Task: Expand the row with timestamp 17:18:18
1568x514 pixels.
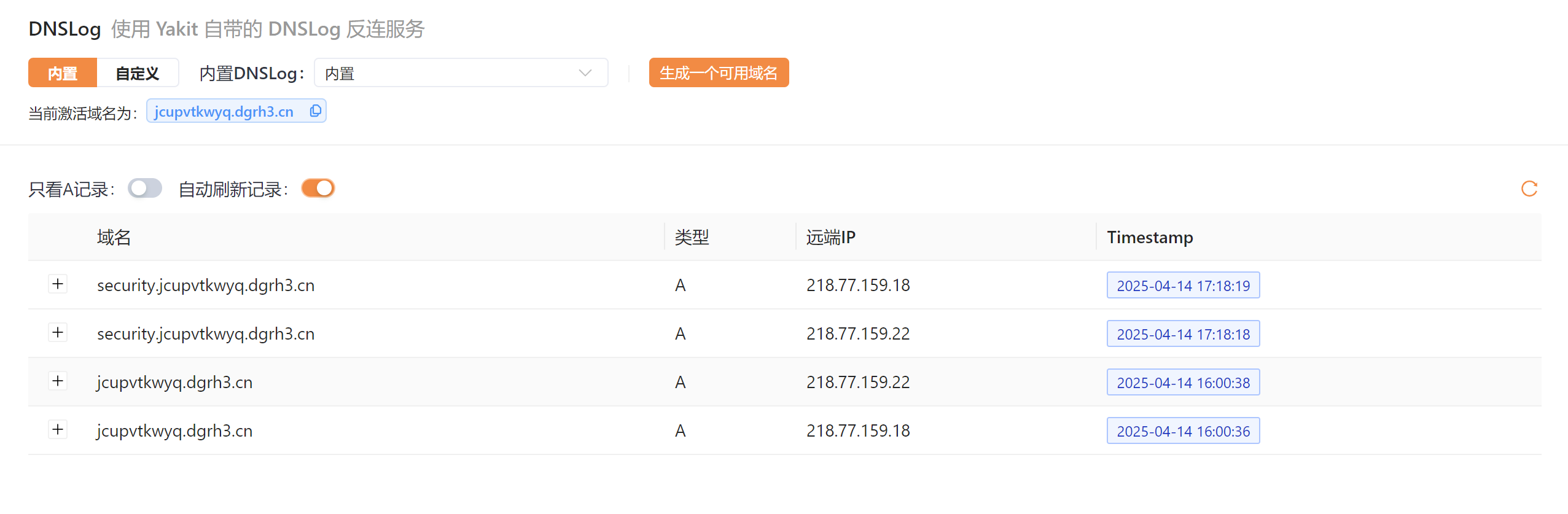Action: click(x=58, y=333)
